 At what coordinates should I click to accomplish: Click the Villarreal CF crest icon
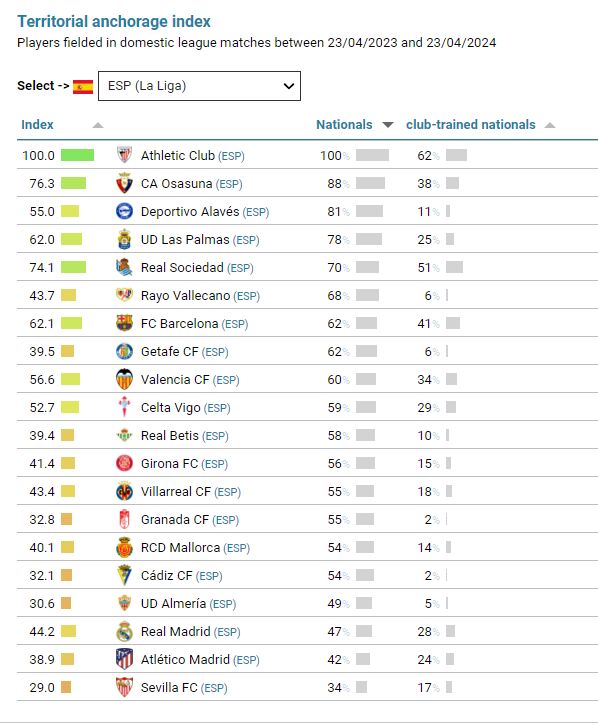point(124,492)
